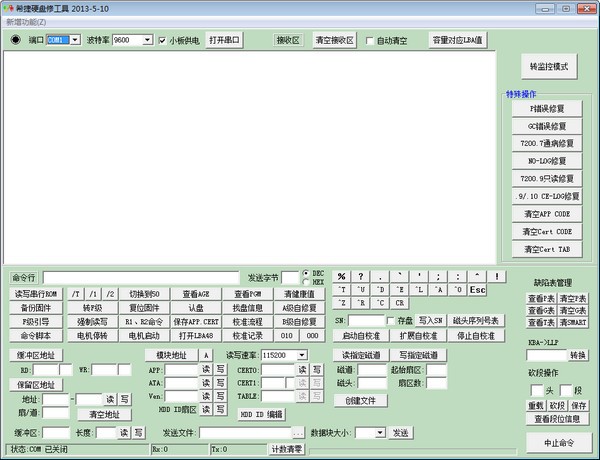Select the HEX radio button
This screenshot has width=600, height=460.
point(306,281)
